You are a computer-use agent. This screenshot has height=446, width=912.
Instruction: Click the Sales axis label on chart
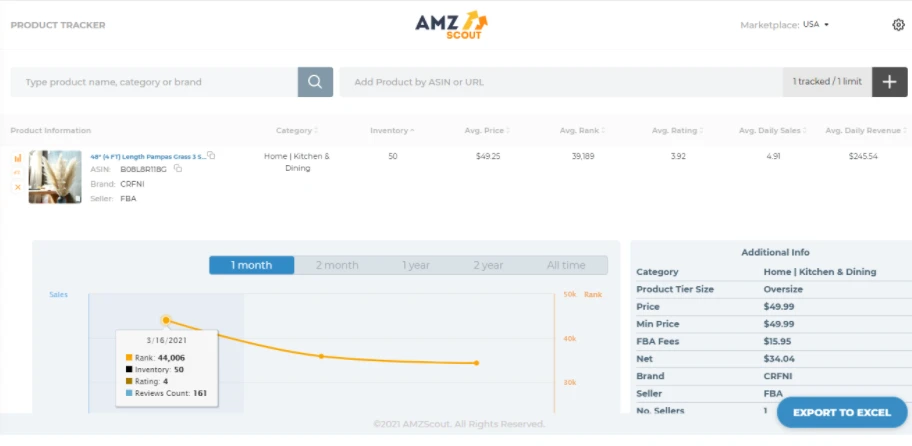click(58, 295)
